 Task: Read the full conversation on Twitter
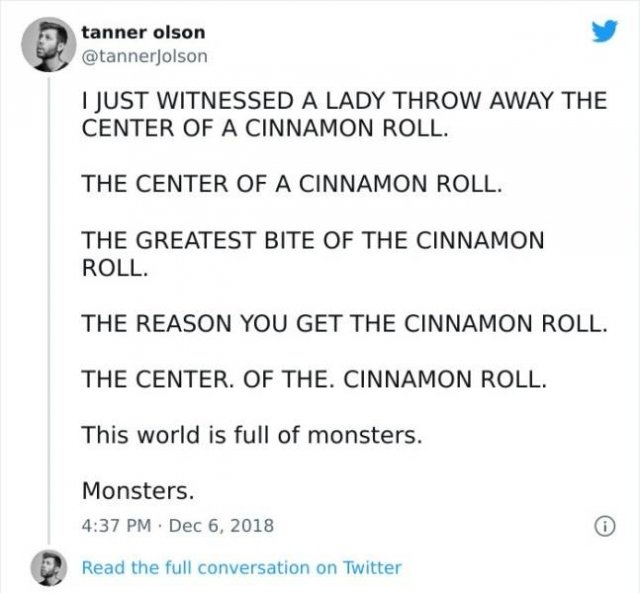(241, 567)
